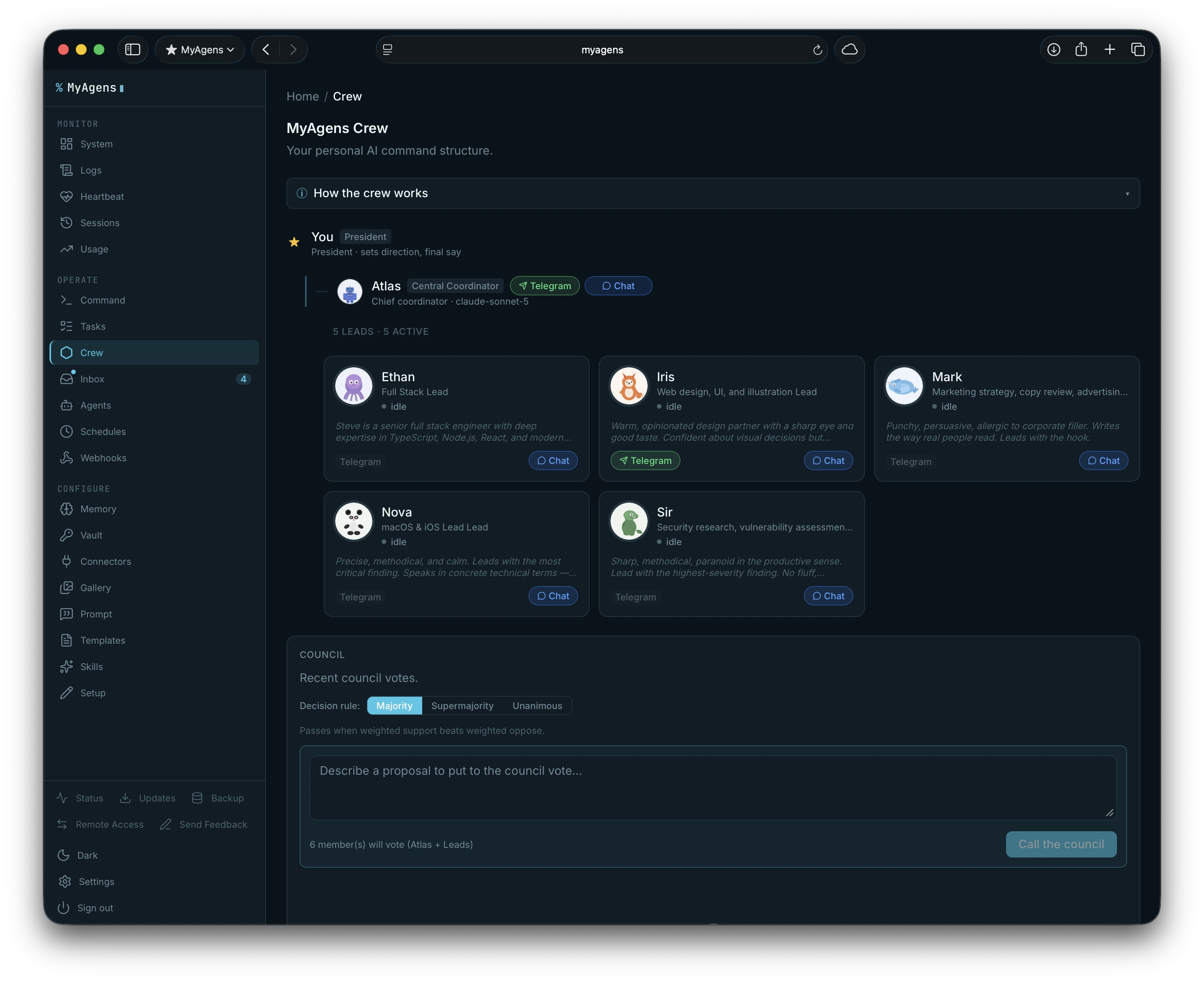The height and width of the screenshot is (982, 1204).
Task: Chat with Nova
Action: click(553, 596)
